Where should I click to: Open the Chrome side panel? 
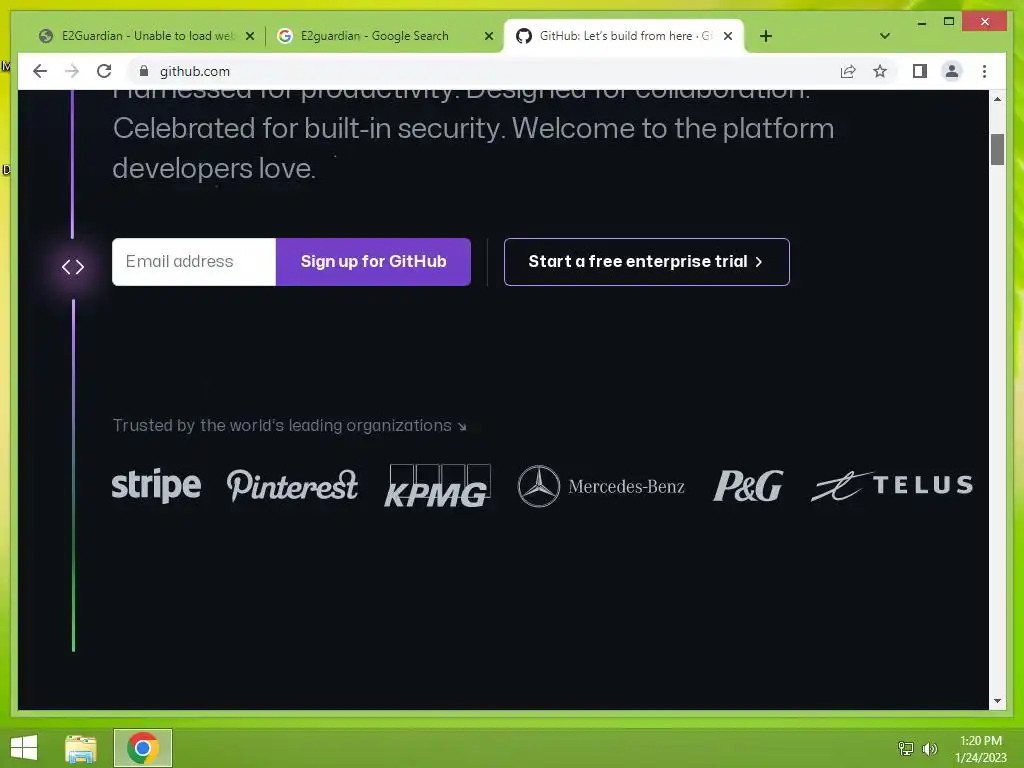(x=920, y=71)
